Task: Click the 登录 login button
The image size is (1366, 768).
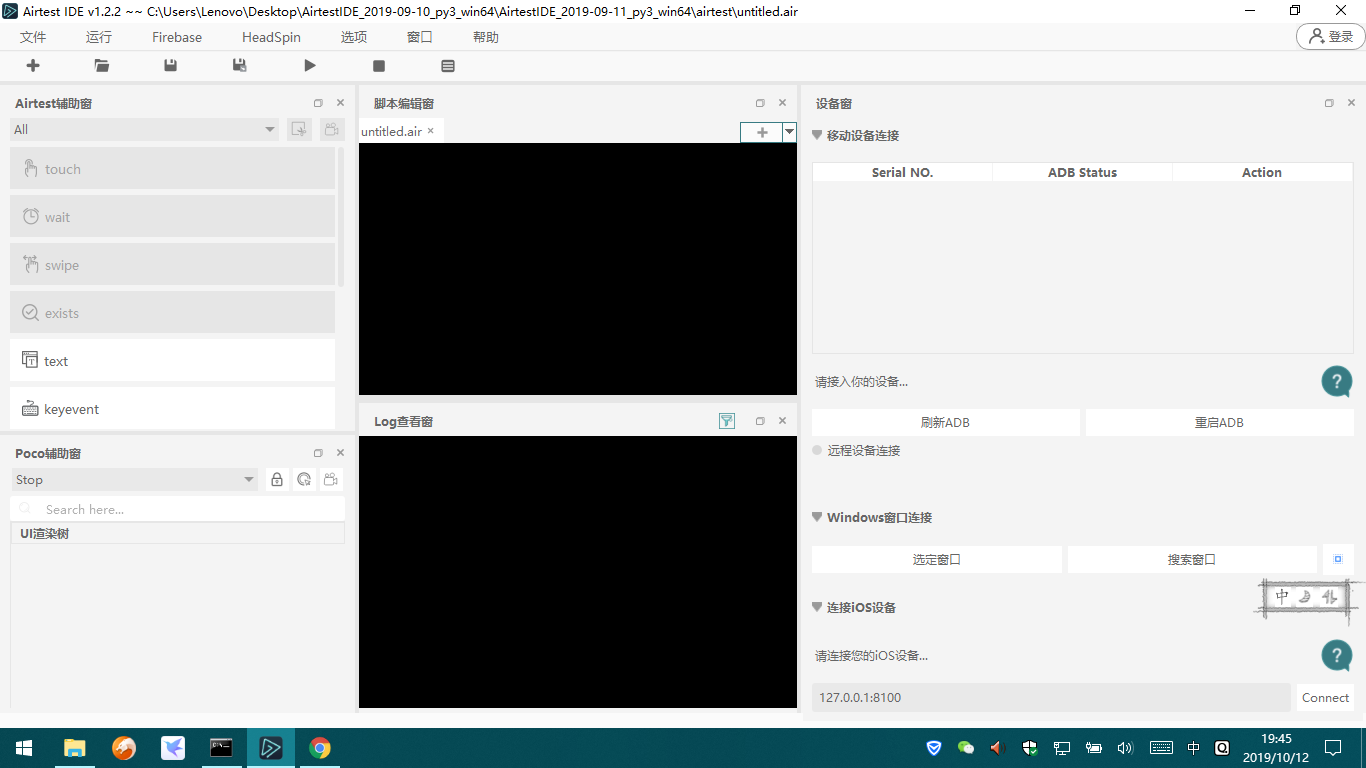Action: pyautogui.click(x=1330, y=36)
